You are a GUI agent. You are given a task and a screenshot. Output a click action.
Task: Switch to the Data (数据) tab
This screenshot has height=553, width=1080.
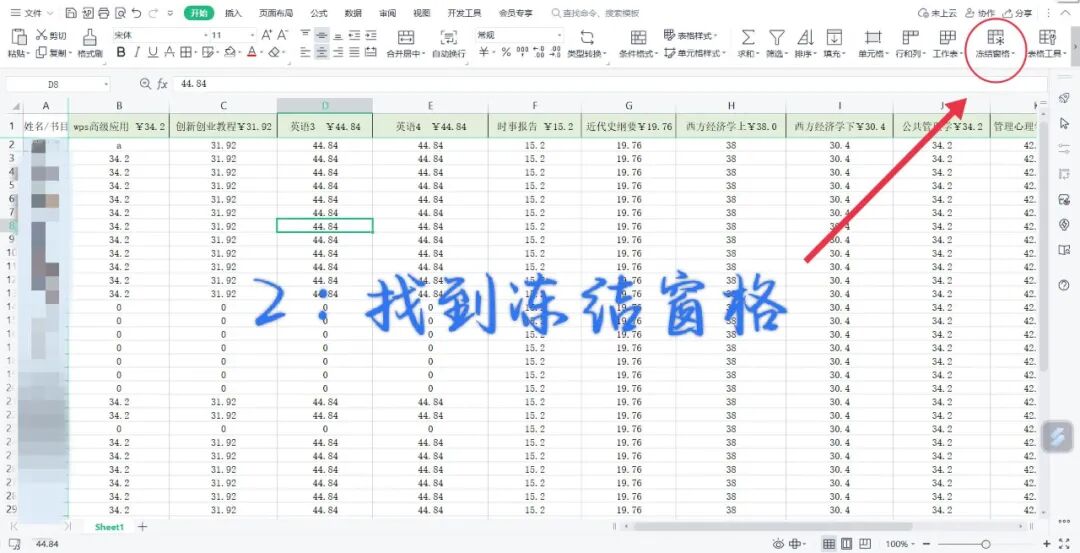(353, 13)
